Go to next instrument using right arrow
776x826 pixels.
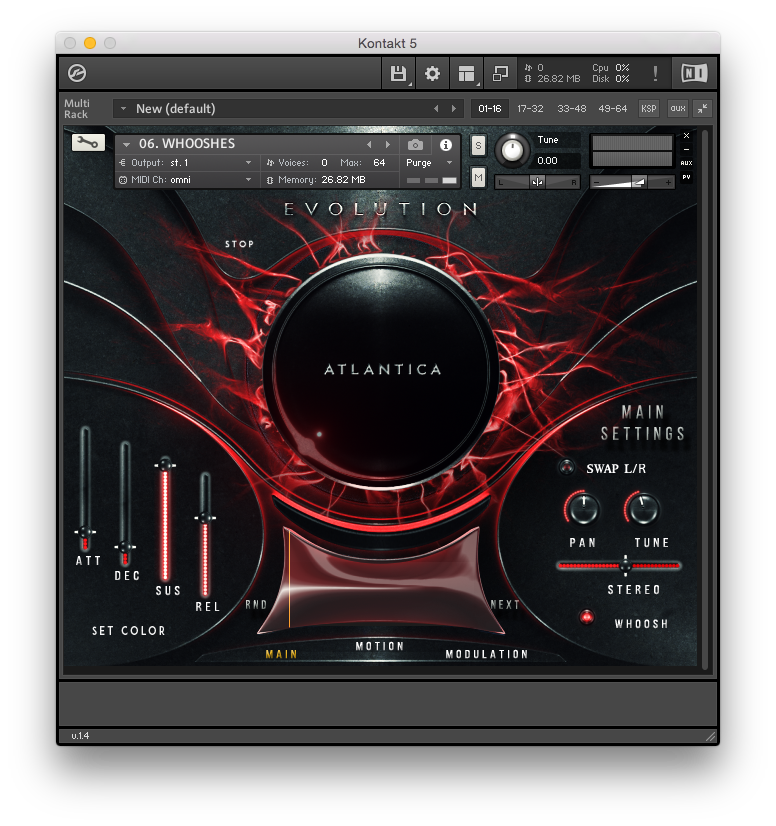pos(388,144)
